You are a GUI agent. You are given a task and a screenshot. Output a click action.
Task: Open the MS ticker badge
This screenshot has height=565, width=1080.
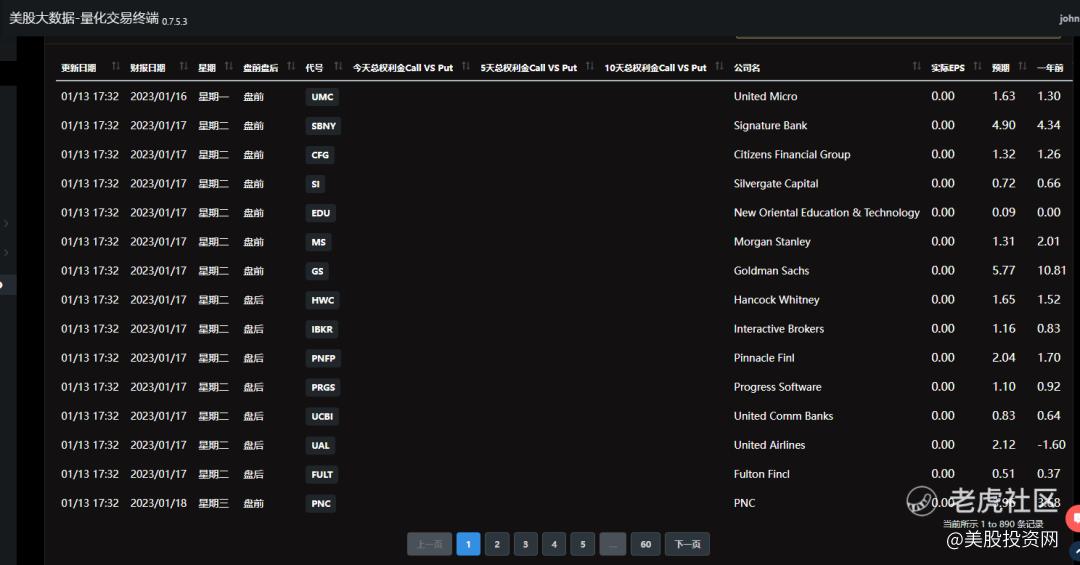coord(318,242)
